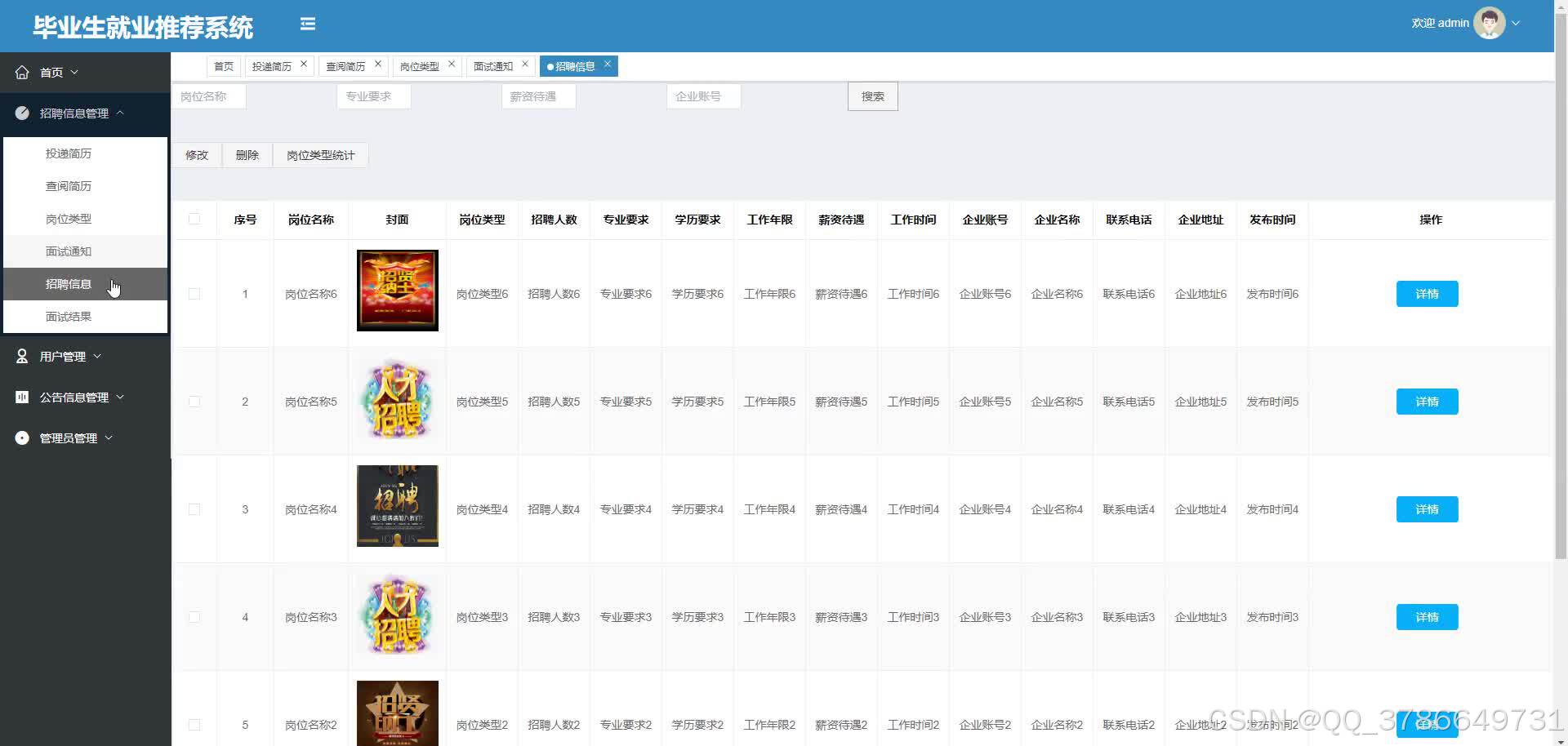The height and width of the screenshot is (746, 1568).
Task: Check the row checkbox for 岗位名称4
Action: (194, 509)
